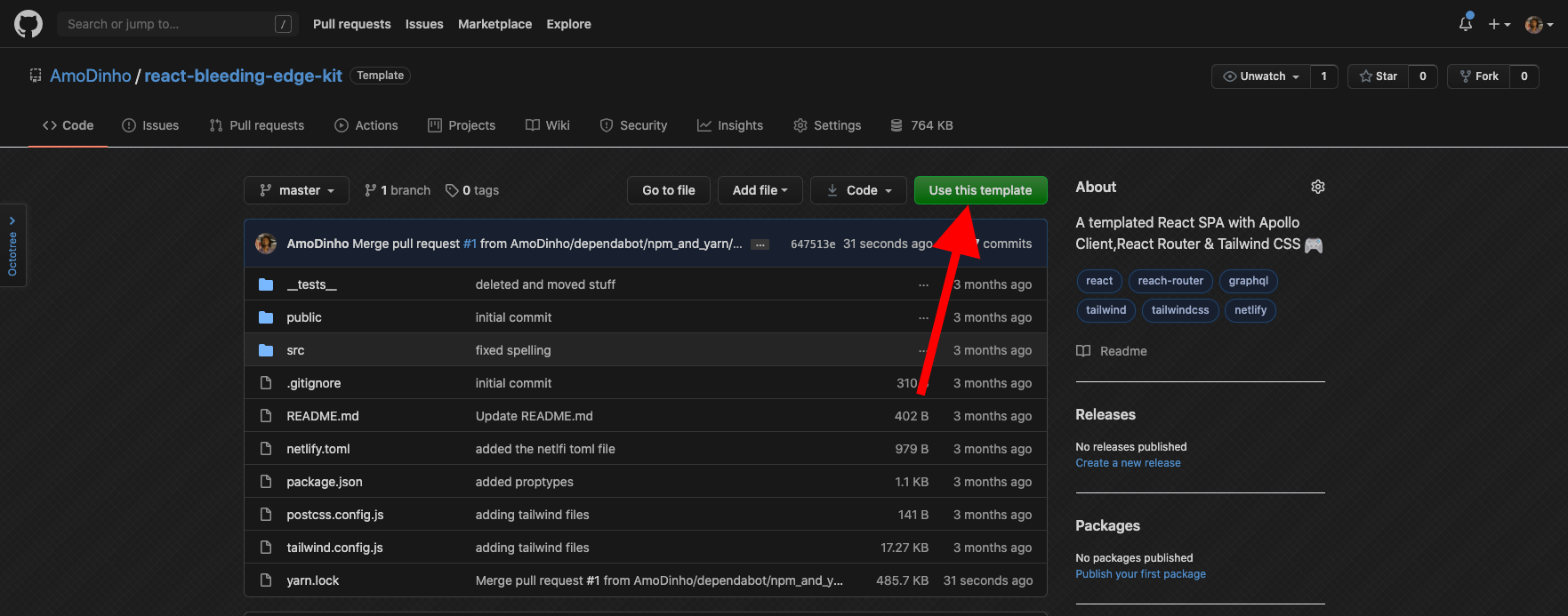Open the Unwatch notifications dropdown
This screenshot has height=616, width=1568.
point(1260,76)
